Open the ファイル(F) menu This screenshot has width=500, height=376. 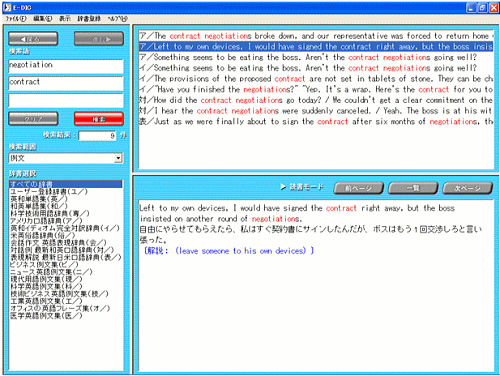[x=16, y=18]
